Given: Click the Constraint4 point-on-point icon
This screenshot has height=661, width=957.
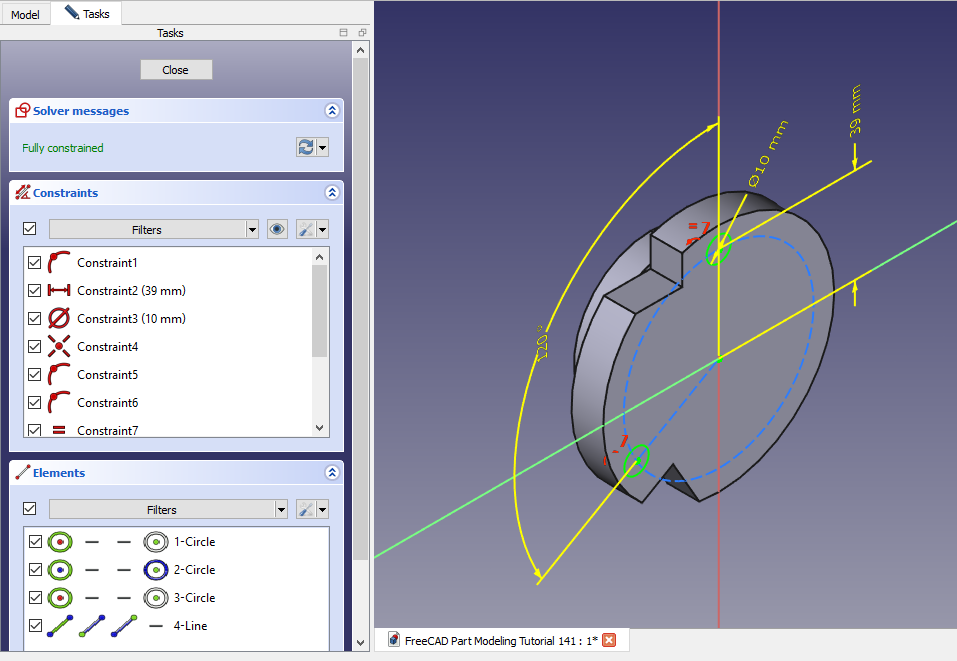Looking at the screenshot, I should pyautogui.click(x=60, y=347).
